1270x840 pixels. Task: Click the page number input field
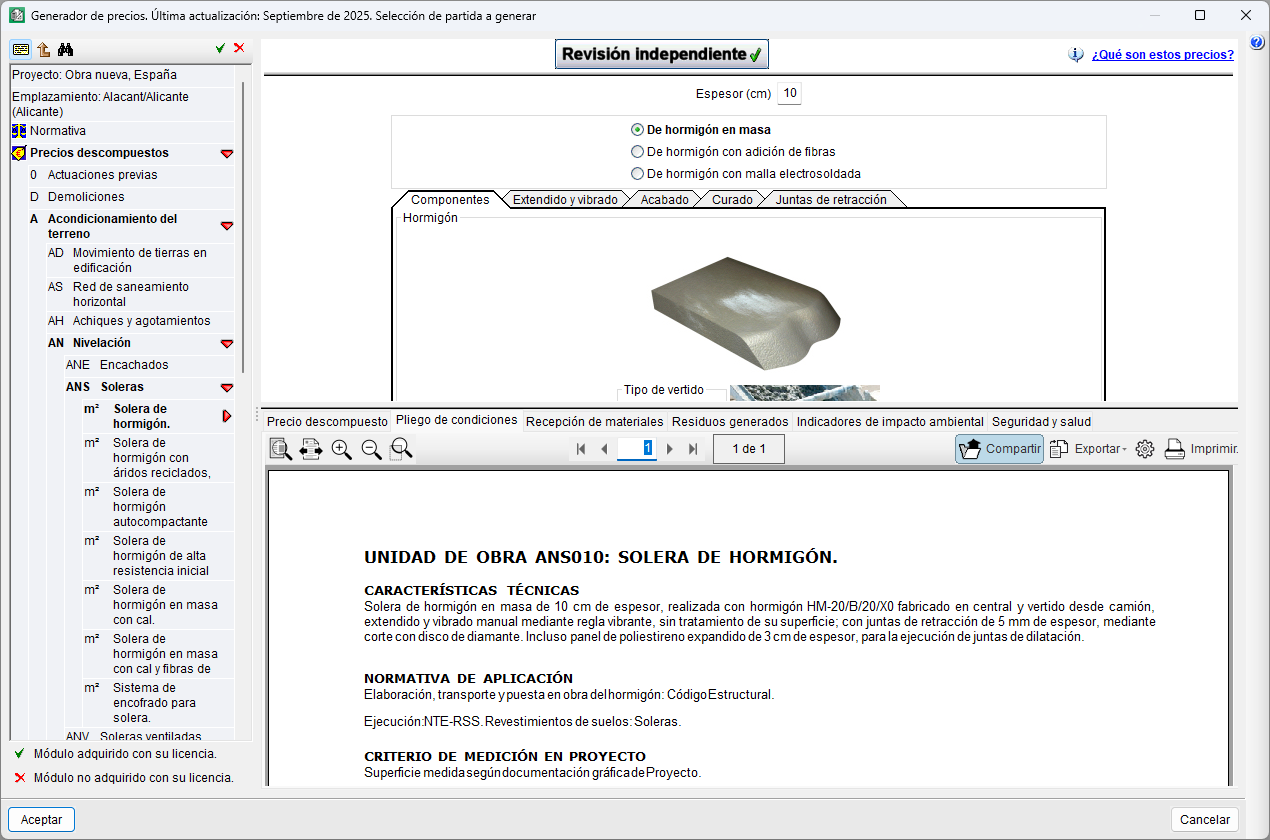(636, 448)
